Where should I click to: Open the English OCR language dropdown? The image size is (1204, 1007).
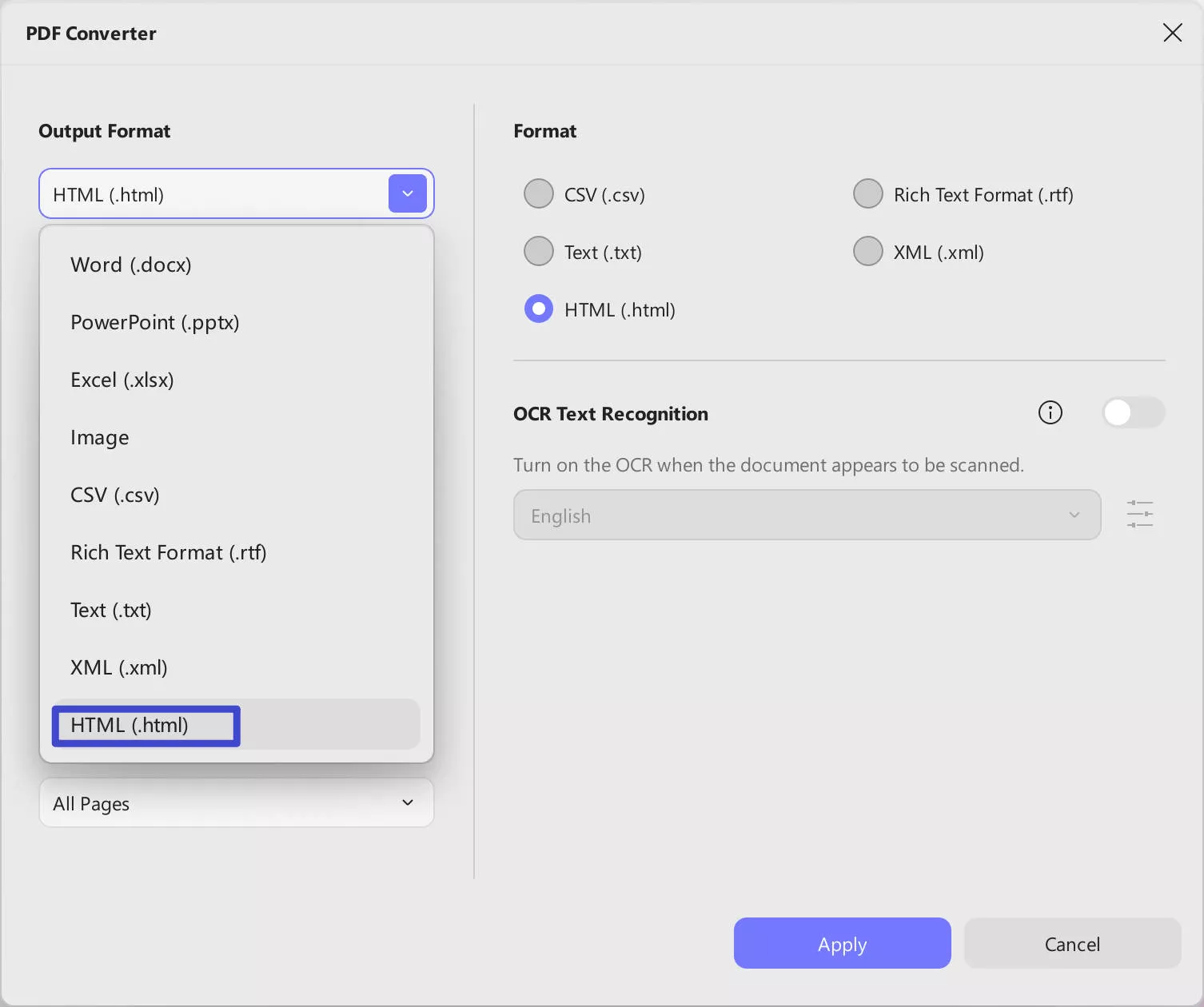point(806,515)
